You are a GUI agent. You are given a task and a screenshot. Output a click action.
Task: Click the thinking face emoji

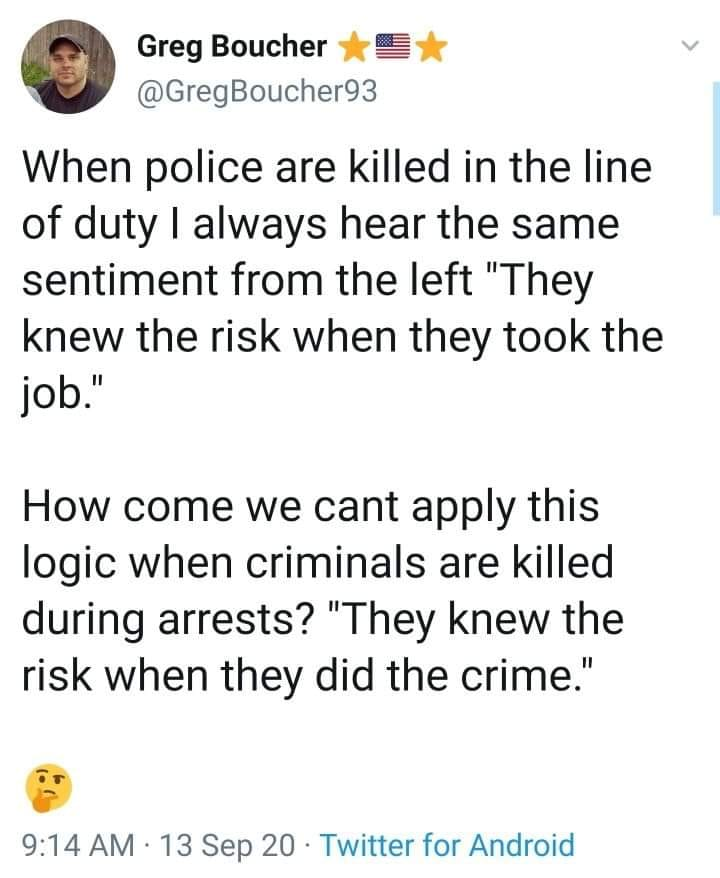point(49,787)
